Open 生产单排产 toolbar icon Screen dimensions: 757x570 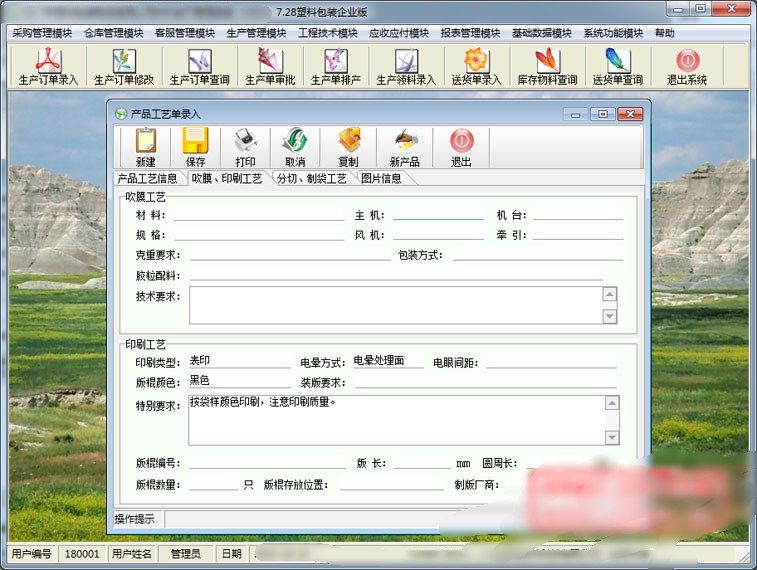pyautogui.click(x=336, y=66)
